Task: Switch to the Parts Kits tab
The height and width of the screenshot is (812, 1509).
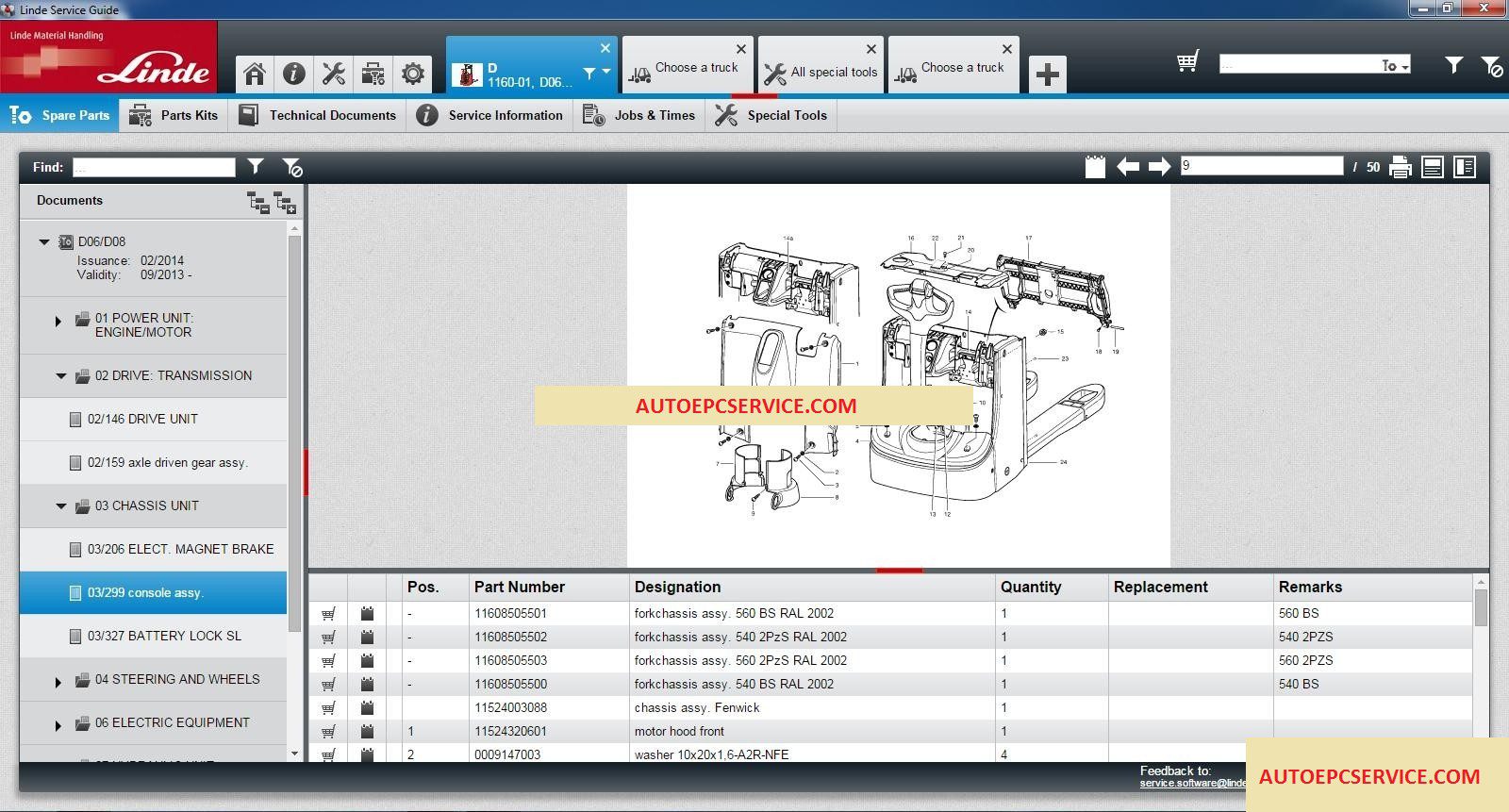Action: [x=174, y=115]
